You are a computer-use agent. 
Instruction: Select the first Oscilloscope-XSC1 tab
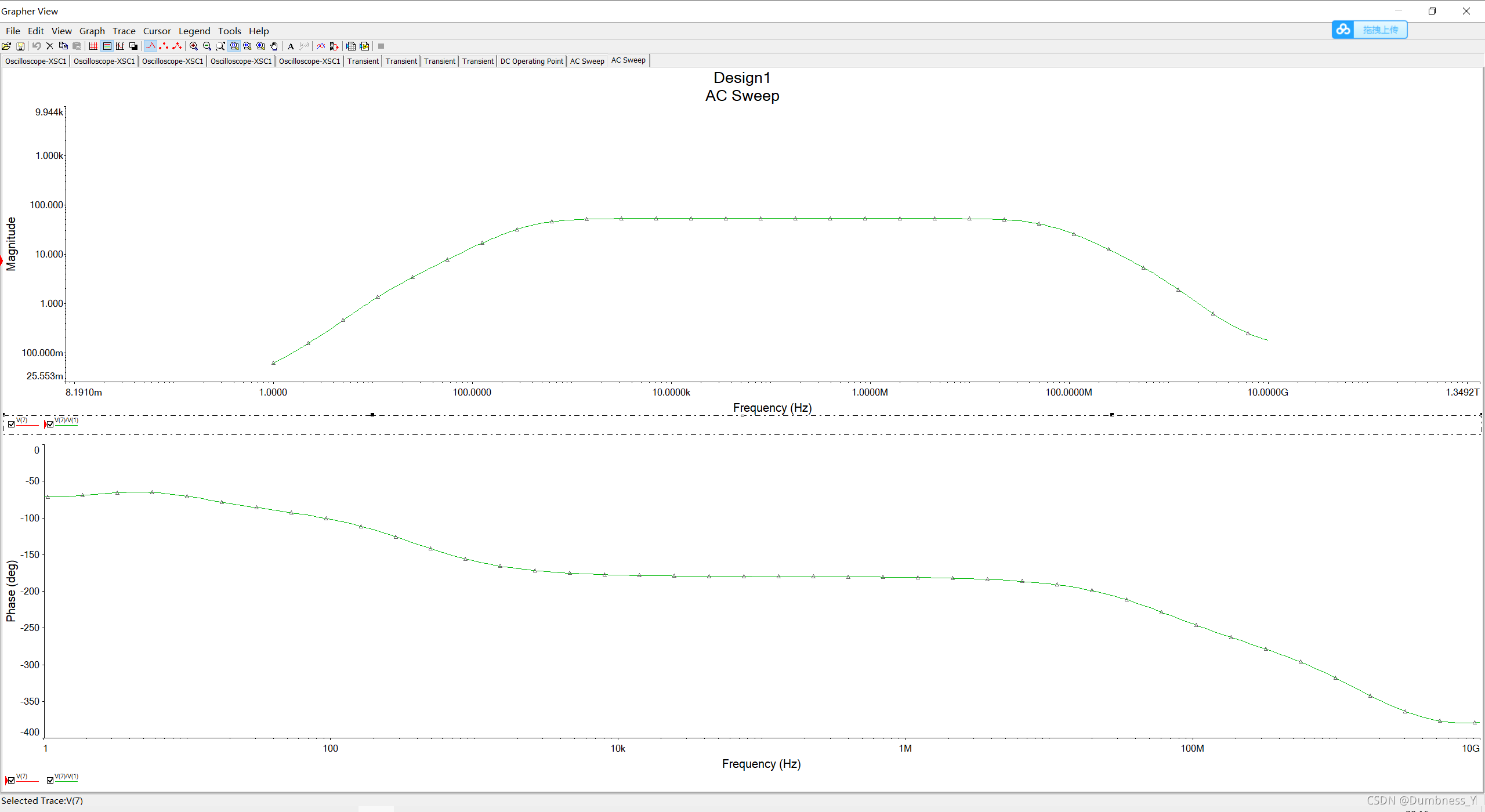click(x=35, y=61)
